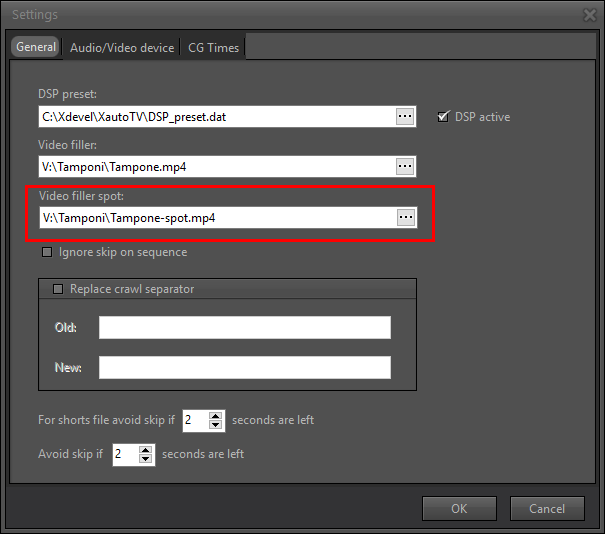Image resolution: width=605 pixels, height=534 pixels.
Task: Browse for the Video filler file
Action: click(x=405, y=167)
